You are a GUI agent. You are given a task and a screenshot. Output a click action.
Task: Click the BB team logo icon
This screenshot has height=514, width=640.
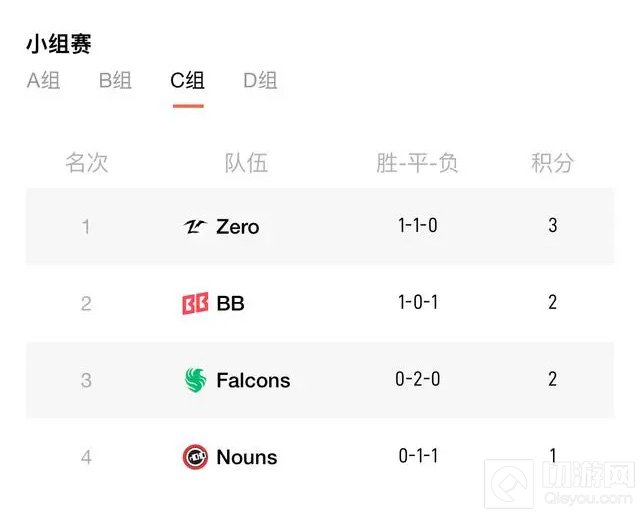pos(195,304)
